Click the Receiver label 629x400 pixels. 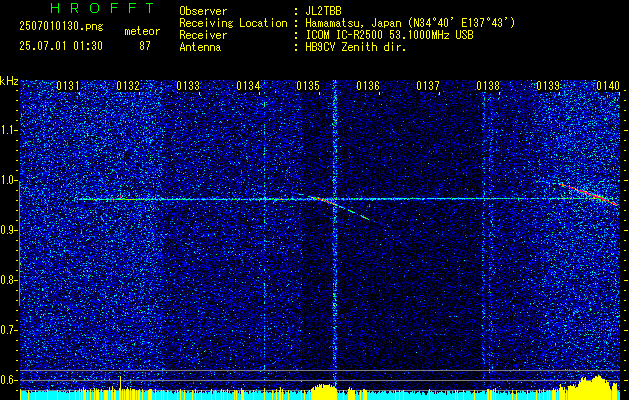(203, 35)
